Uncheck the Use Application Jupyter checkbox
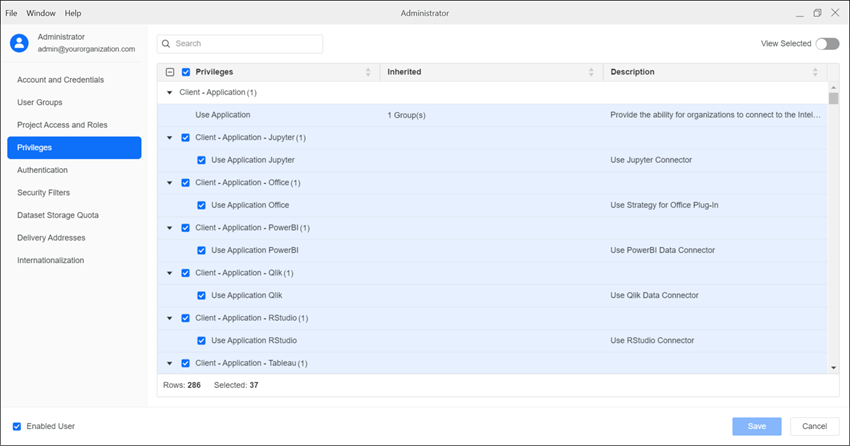 (x=202, y=160)
